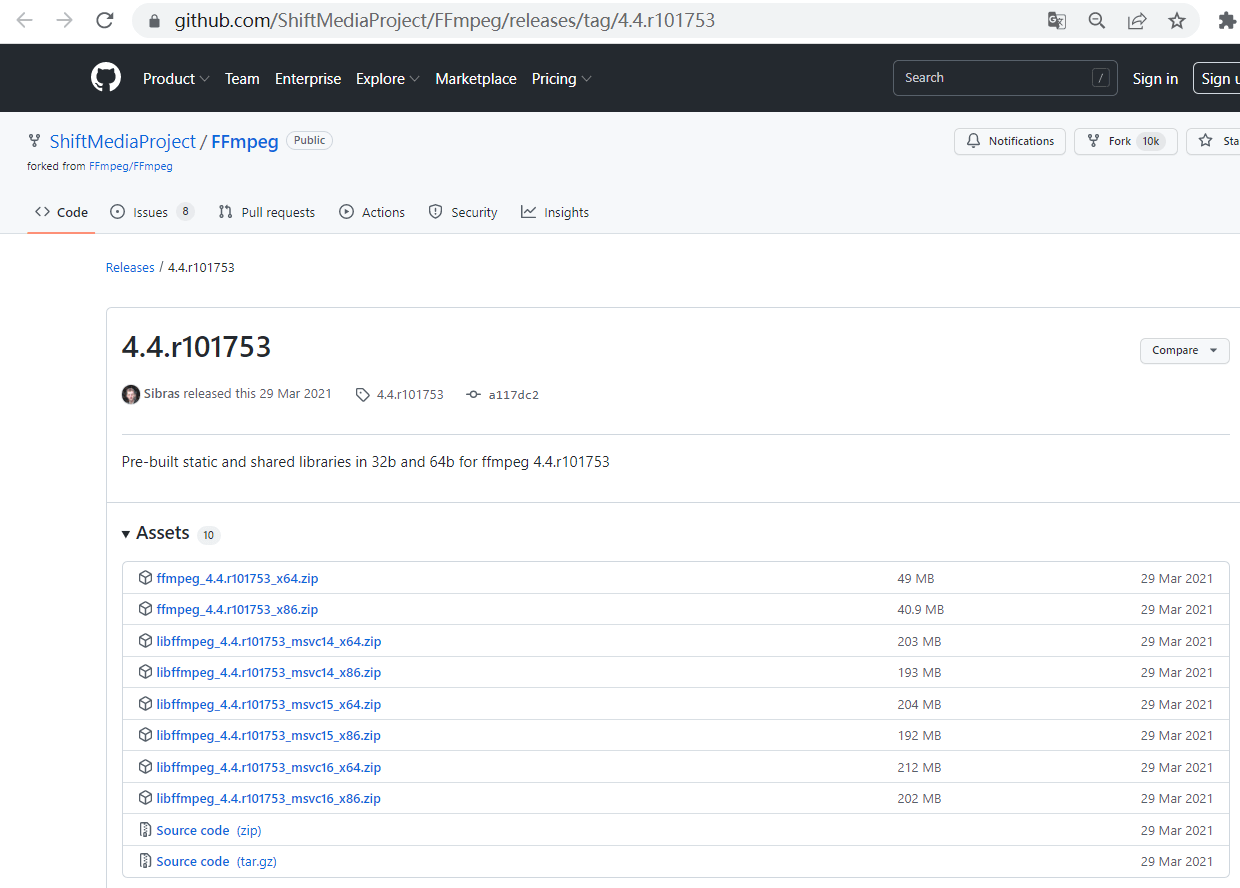Open the Explore dropdown menu

[388, 79]
